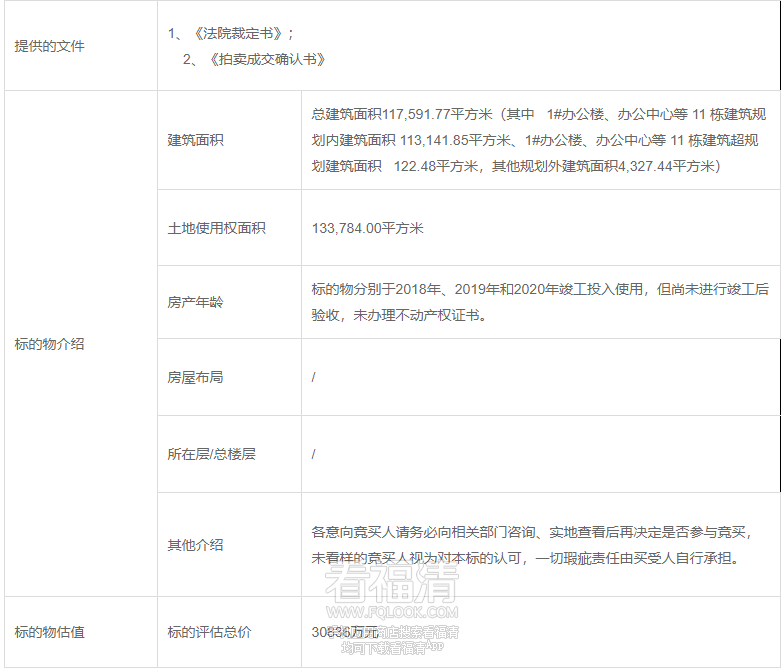Click the completion years description text
Screen dimensions: 784x671
(540, 301)
